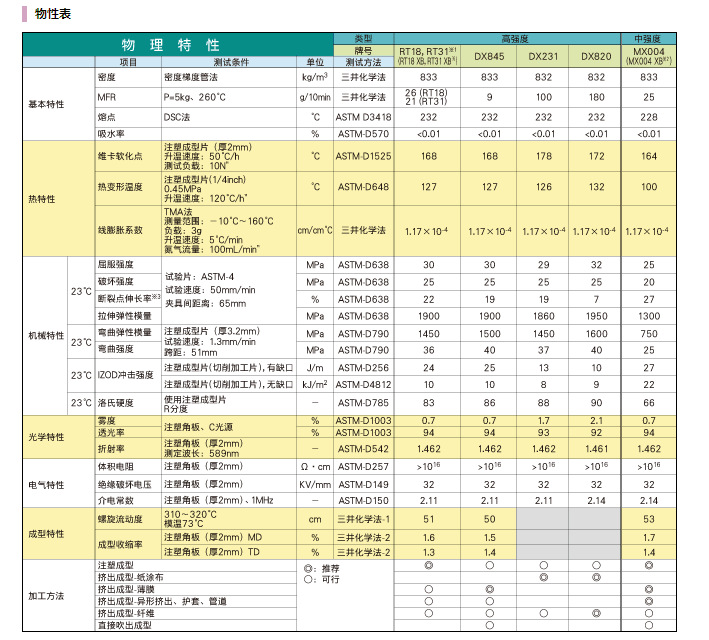Image resolution: width=709 pixels, height=640 pixels.
Task: Select the 物理特性 table header
Action: tap(171, 46)
